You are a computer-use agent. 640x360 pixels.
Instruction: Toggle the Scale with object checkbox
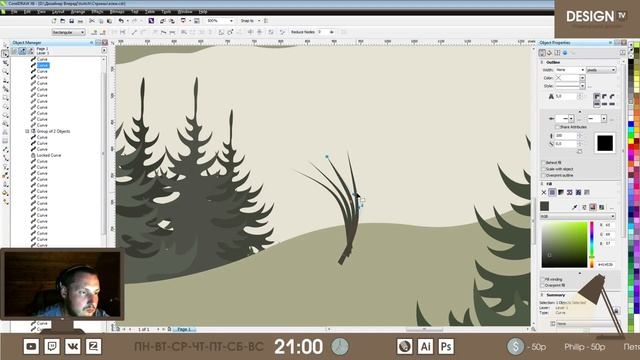[543, 169]
